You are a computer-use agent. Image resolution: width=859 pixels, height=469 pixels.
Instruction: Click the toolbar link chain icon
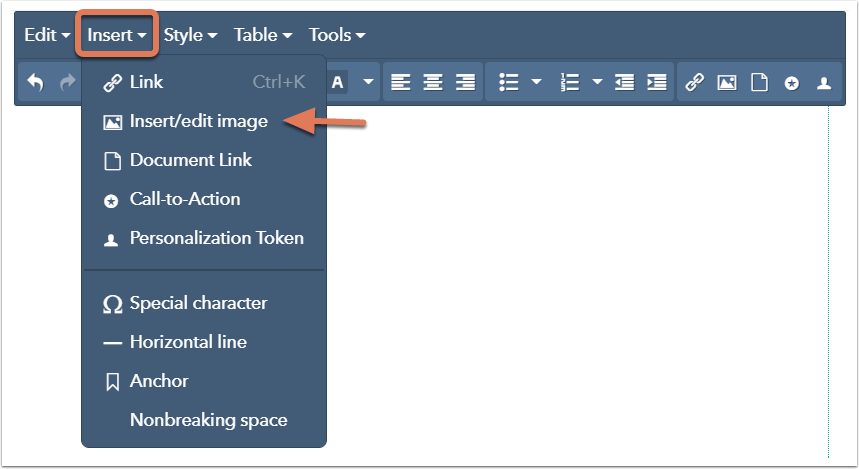(695, 83)
